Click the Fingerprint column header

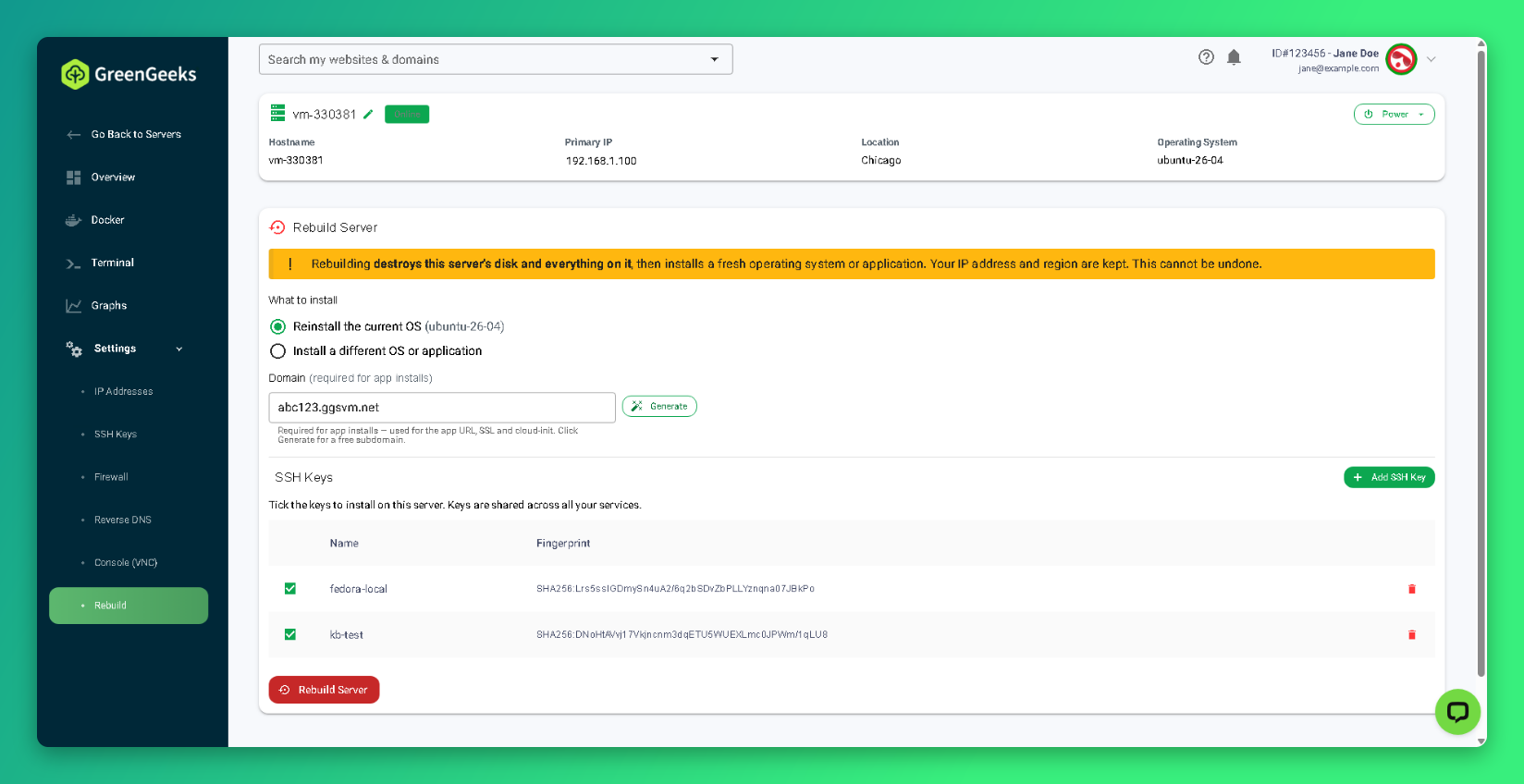click(563, 544)
